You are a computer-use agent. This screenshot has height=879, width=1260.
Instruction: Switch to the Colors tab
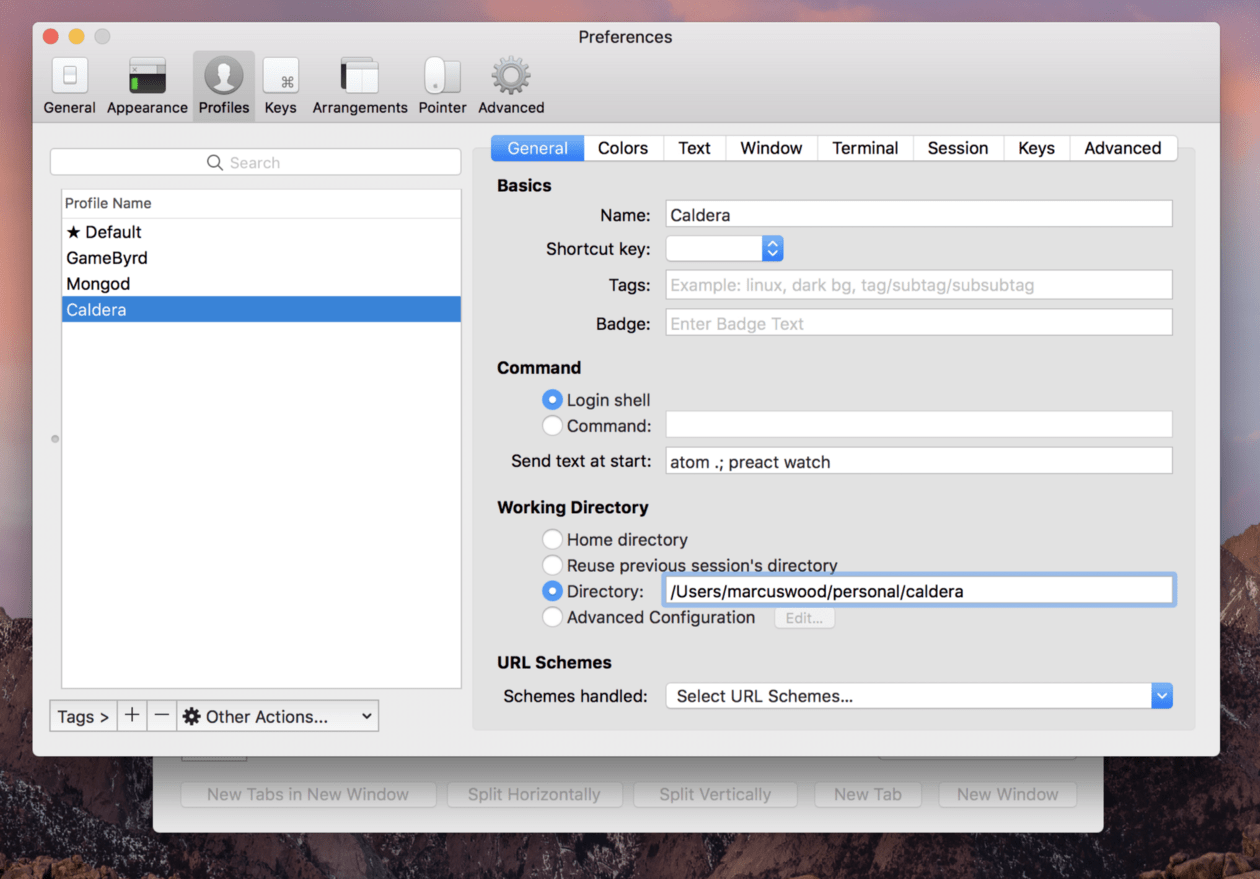(x=622, y=147)
